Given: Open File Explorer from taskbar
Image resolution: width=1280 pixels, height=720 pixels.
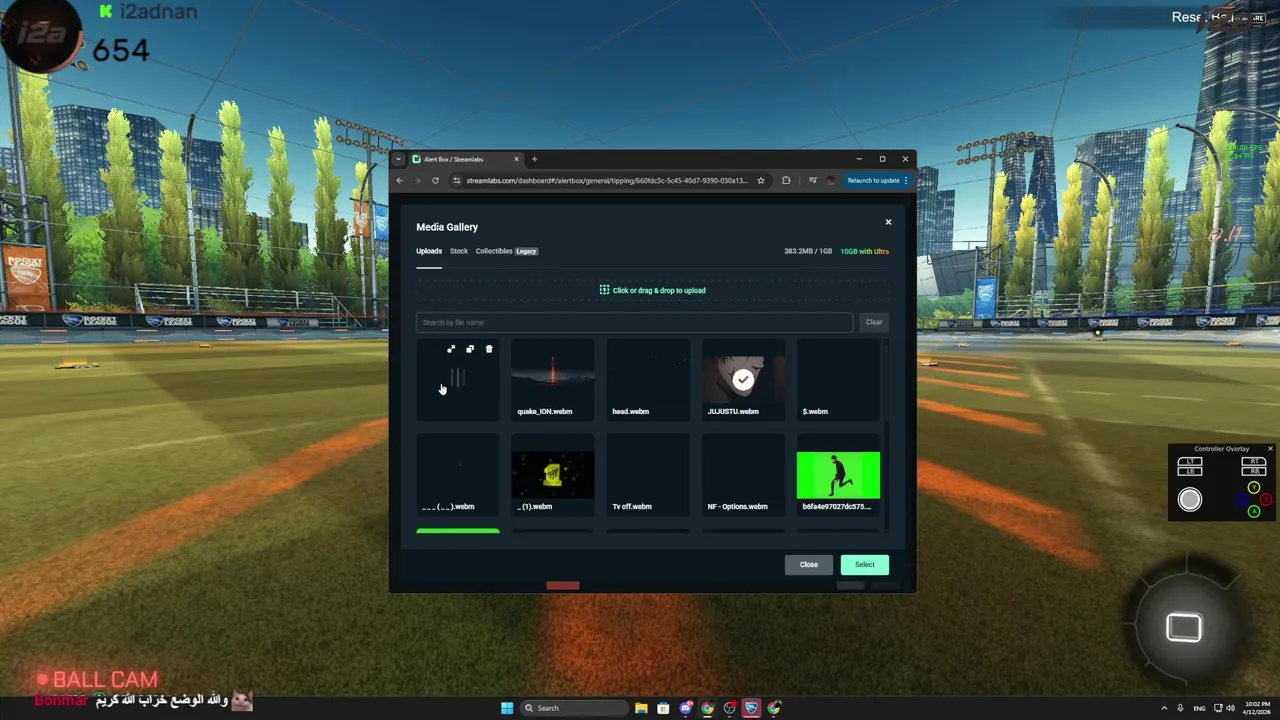Looking at the screenshot, I should [641, 708].
